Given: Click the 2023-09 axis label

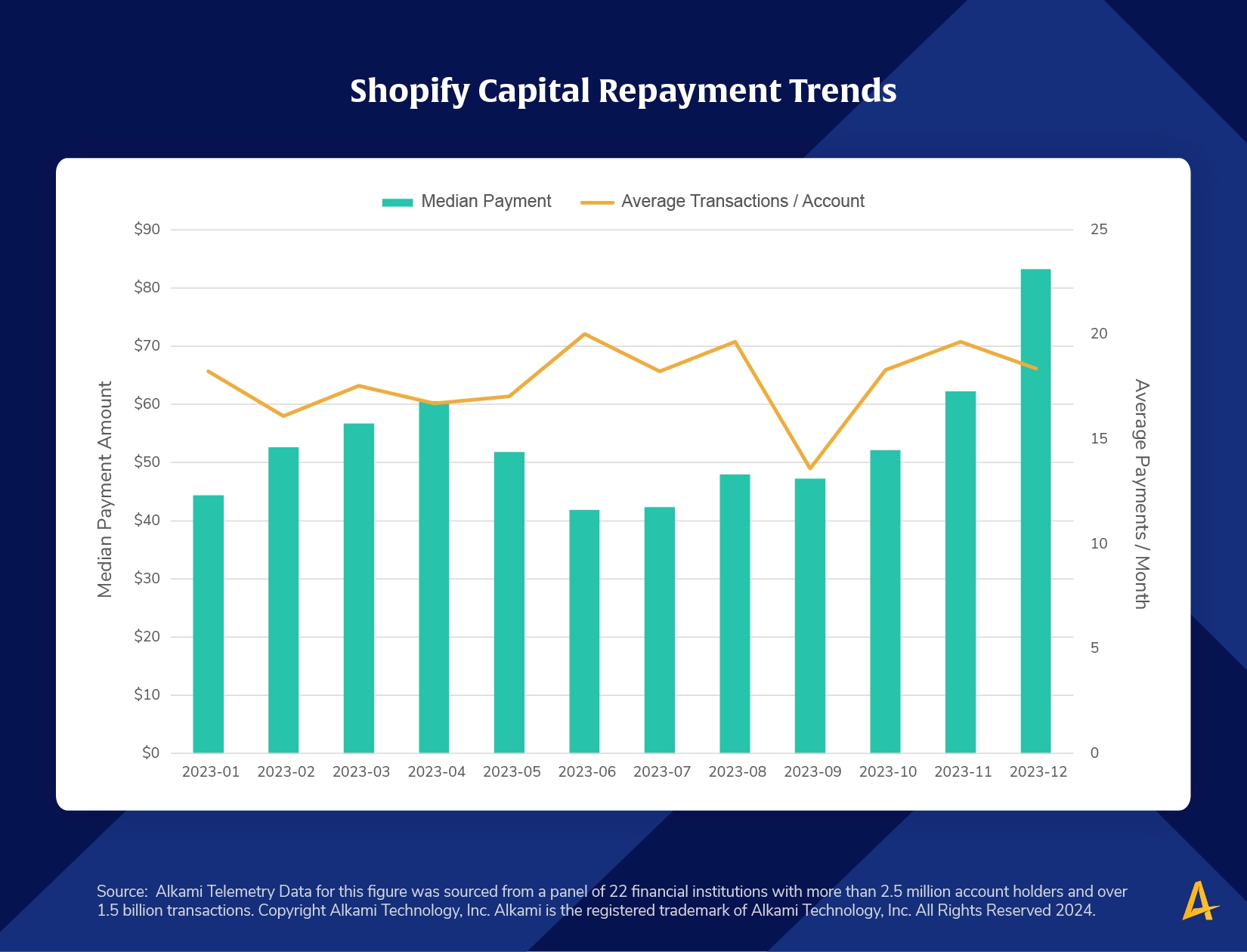Looking at the screenshot, I should point(812,772).
